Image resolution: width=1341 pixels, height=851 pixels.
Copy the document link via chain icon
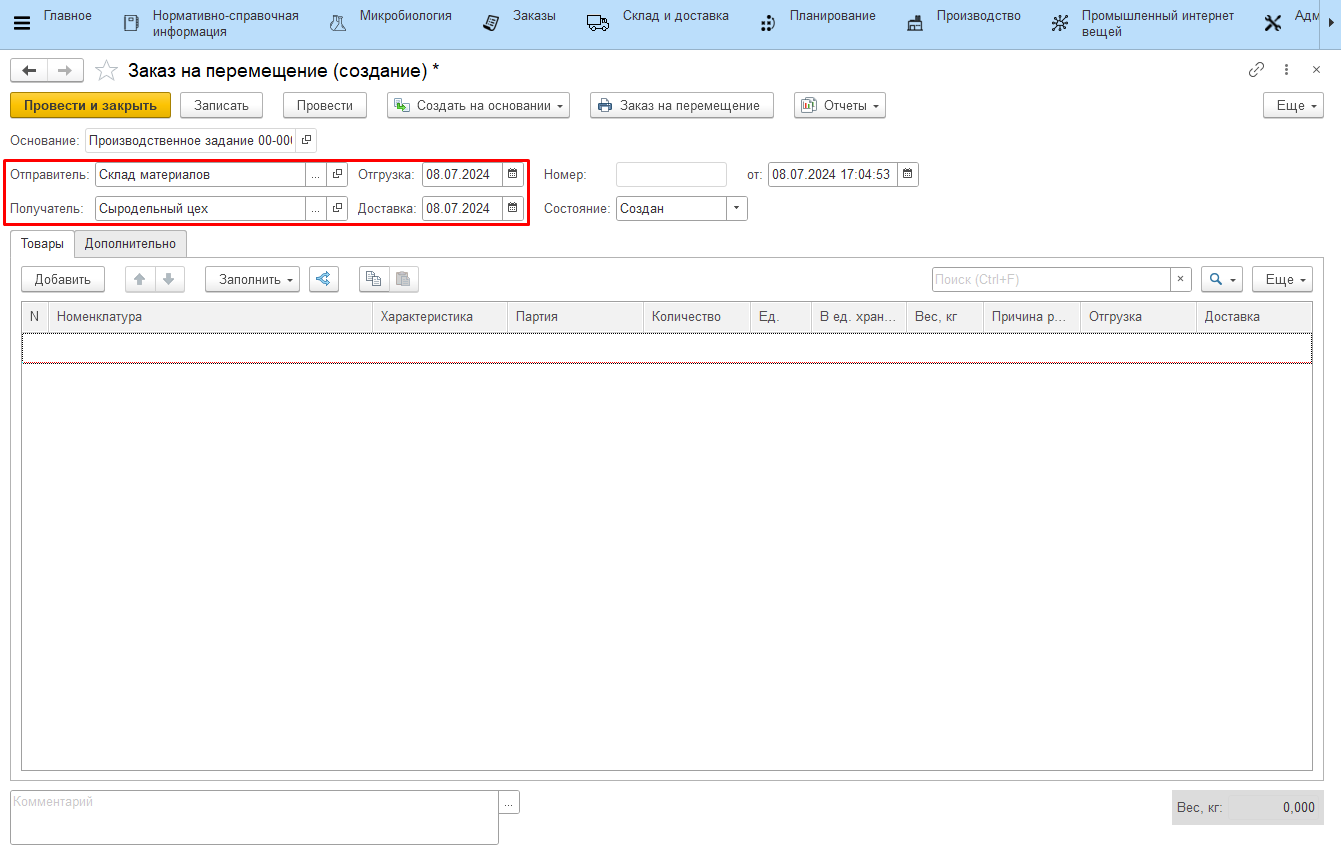pyautogui.click(x=1256, y=70)
